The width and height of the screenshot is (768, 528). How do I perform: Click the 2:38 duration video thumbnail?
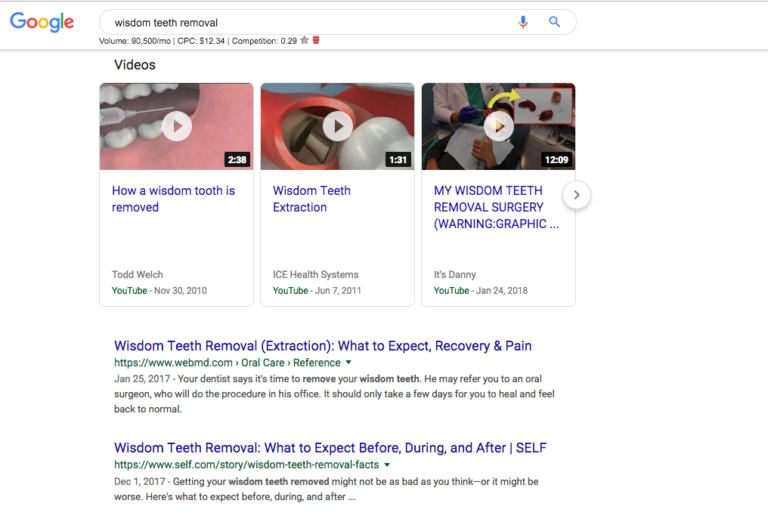coord(176,126)
